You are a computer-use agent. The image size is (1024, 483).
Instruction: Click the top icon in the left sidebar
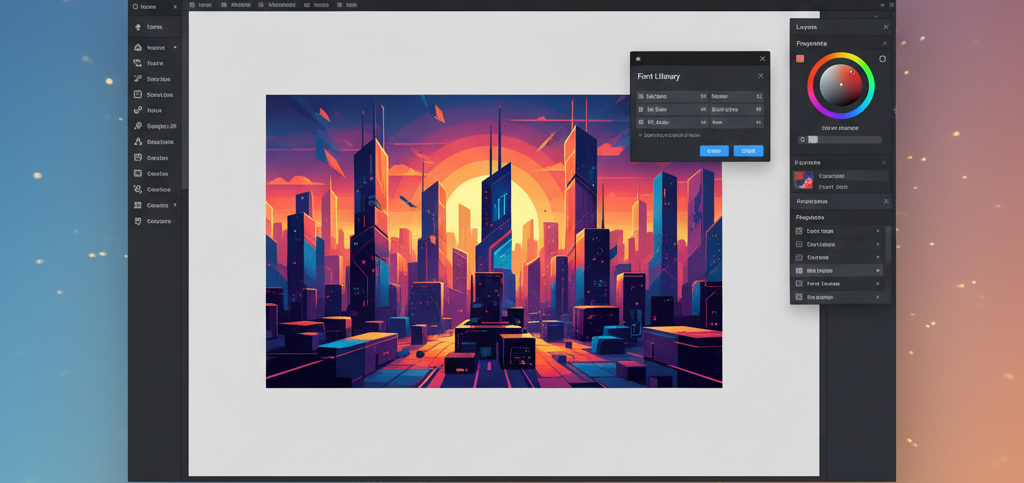(137, 27)
